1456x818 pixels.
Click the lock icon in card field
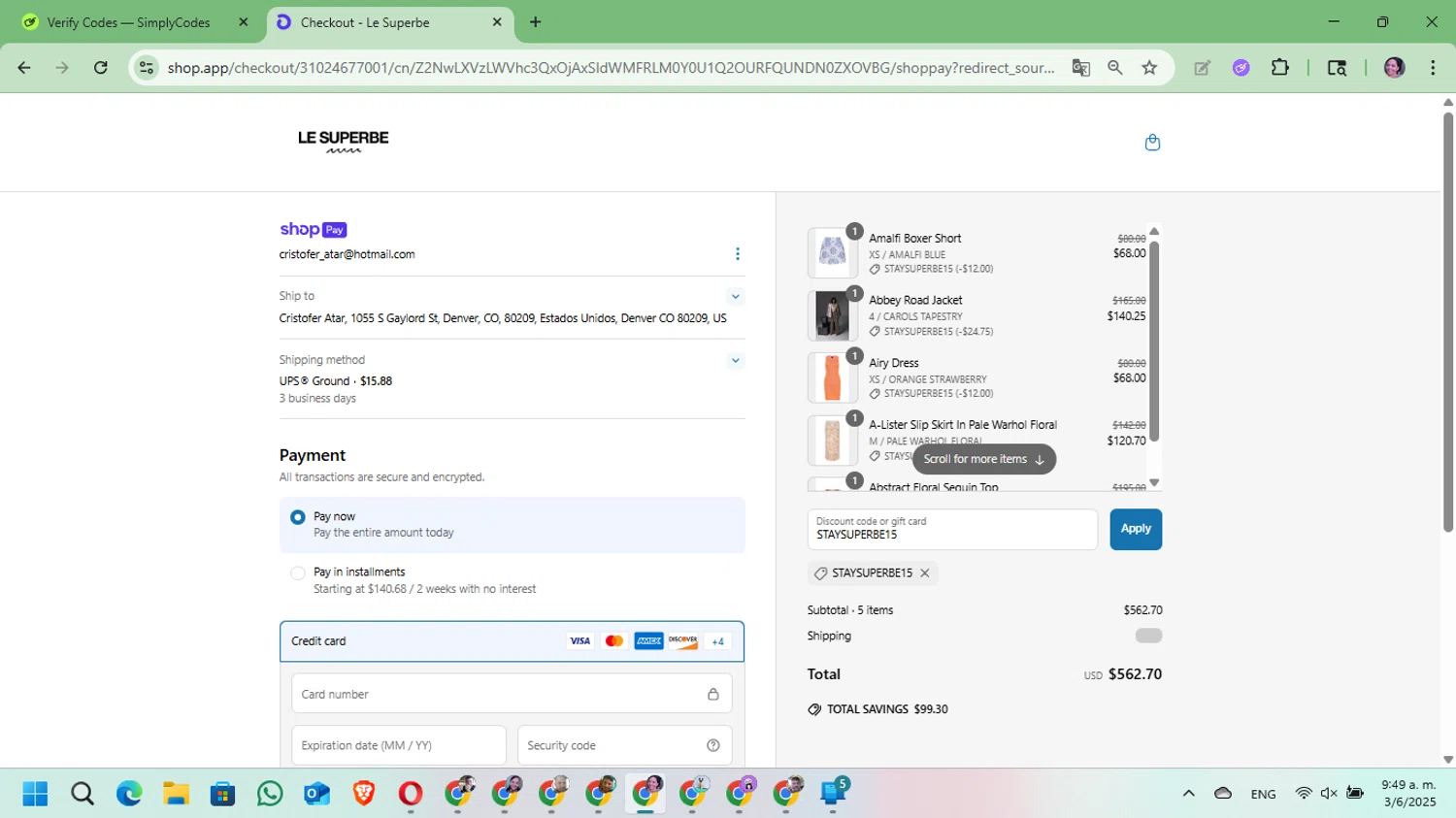(713, 694)
